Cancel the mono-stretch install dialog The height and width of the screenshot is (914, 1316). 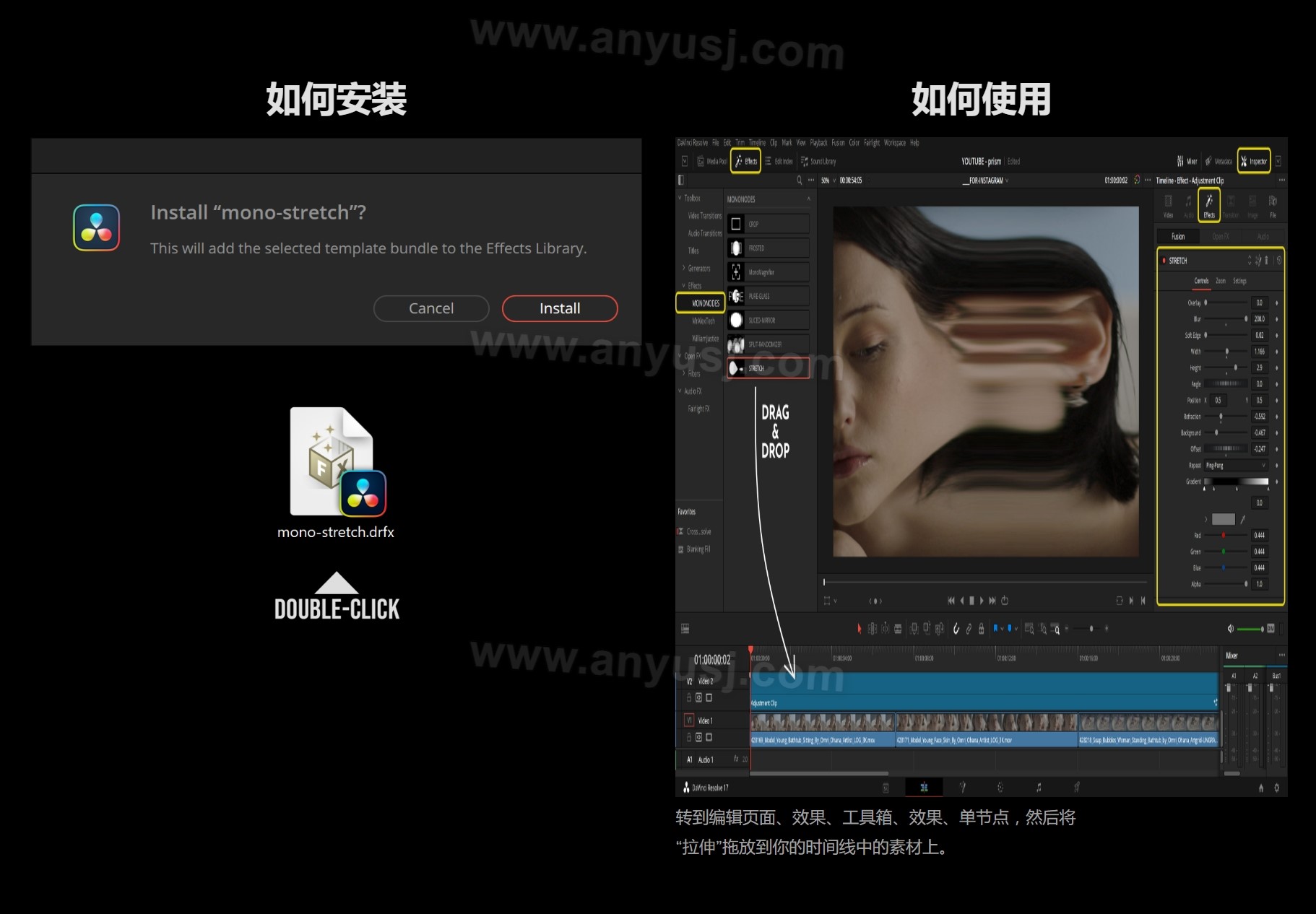tap(431, 308)
